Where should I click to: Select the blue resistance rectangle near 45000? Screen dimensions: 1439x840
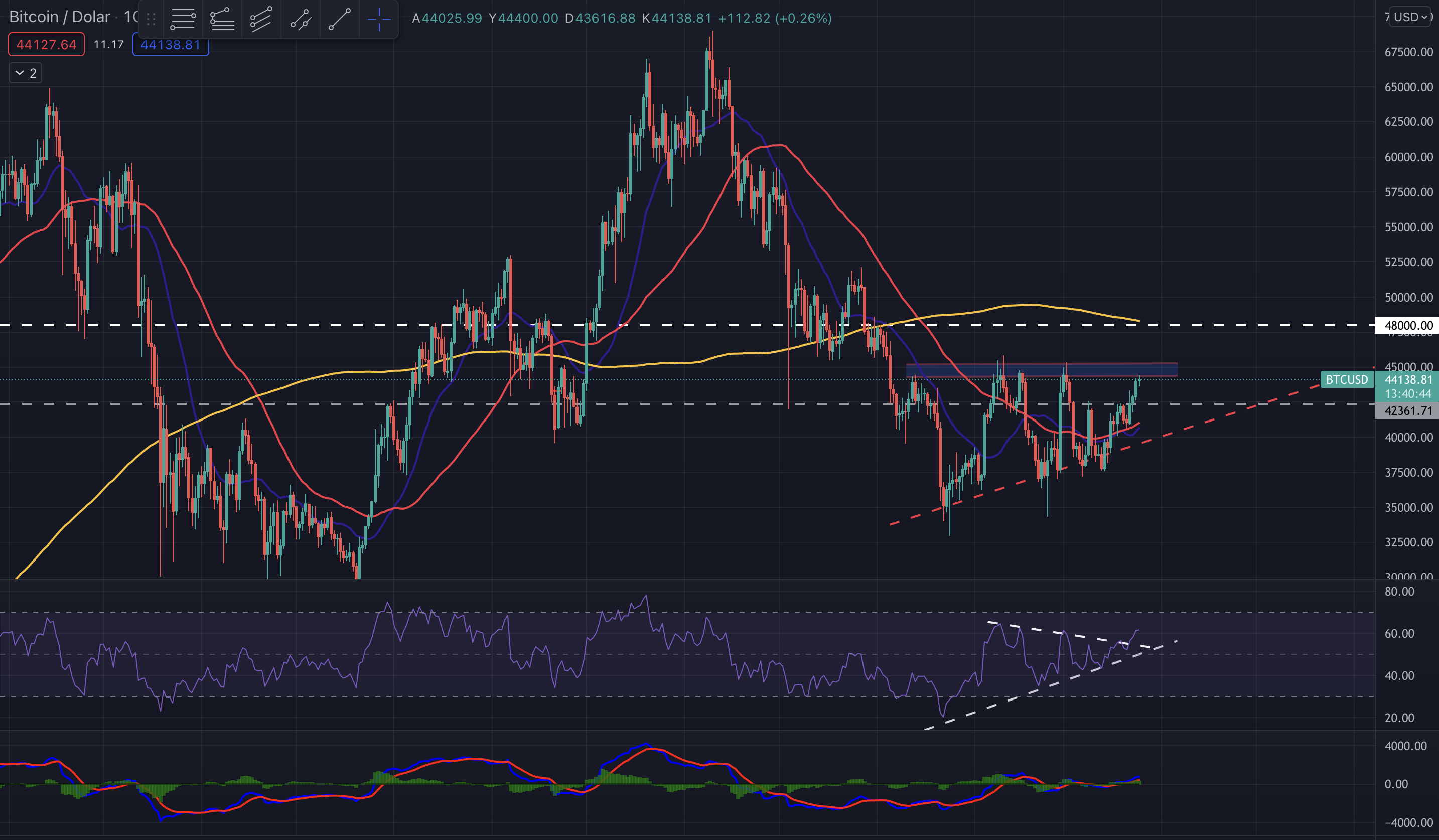coord(1042,370)
